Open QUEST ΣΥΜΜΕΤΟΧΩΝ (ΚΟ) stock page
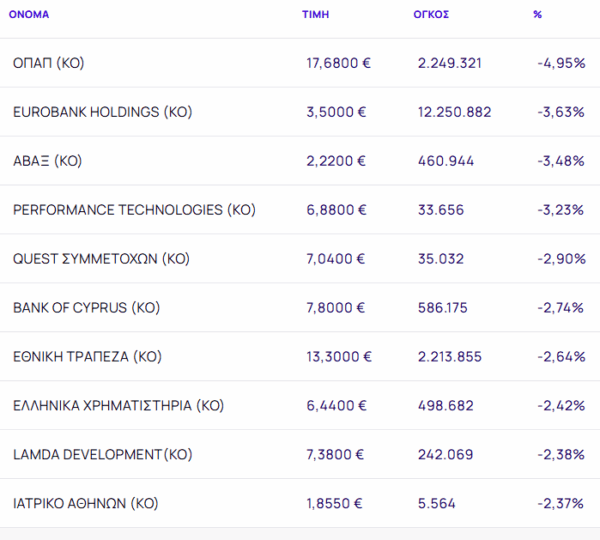The height and width of the screenshot is (540, 600). pos(101,259)
